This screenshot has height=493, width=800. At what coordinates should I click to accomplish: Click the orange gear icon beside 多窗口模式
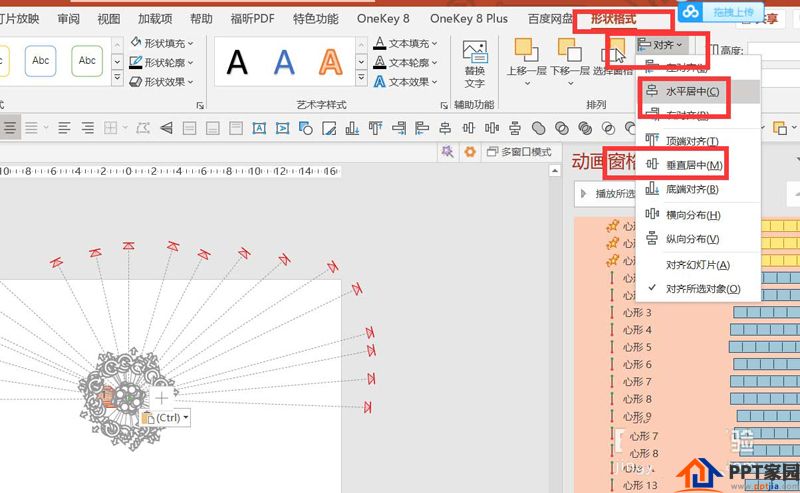coord(471,152)
